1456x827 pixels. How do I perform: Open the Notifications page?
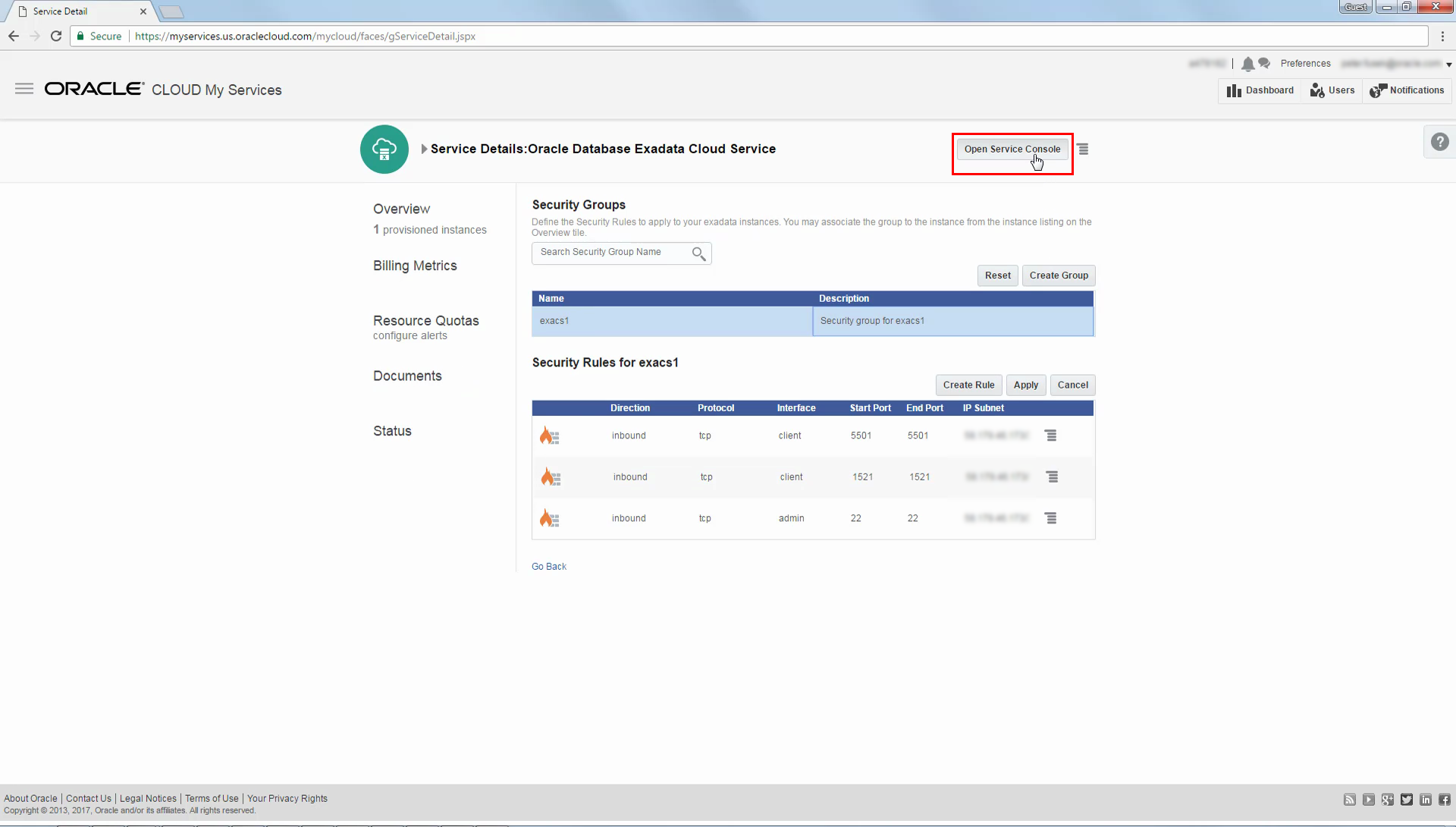[1407, 90]
